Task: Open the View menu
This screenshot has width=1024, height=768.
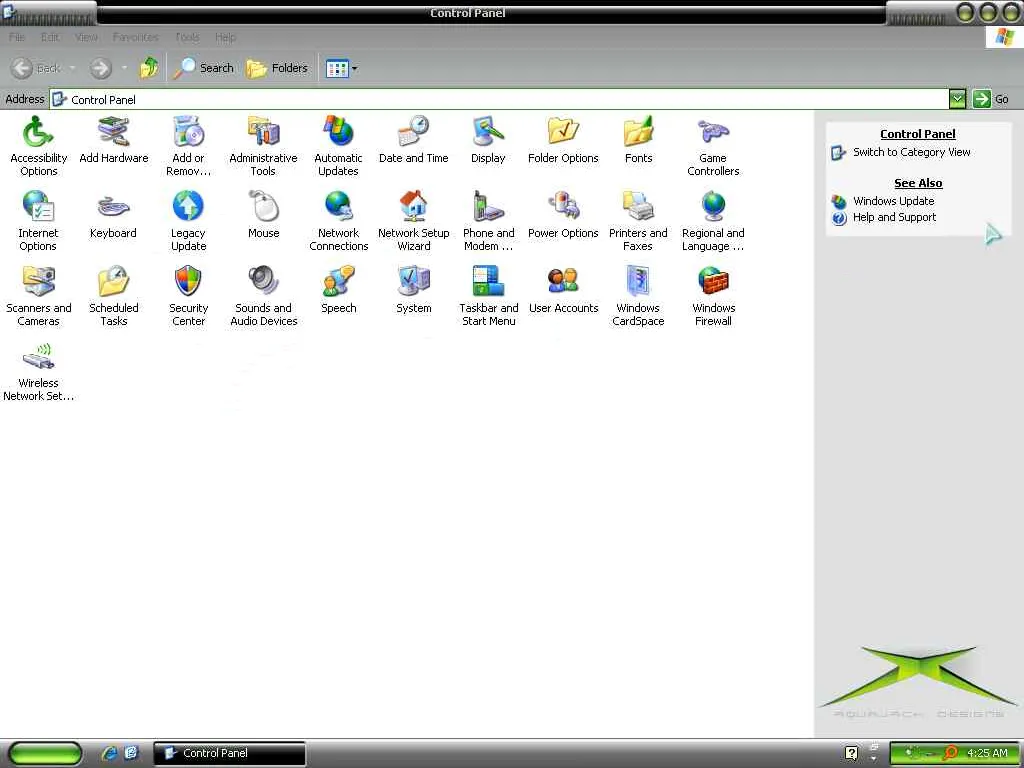Action: (86, 37)
